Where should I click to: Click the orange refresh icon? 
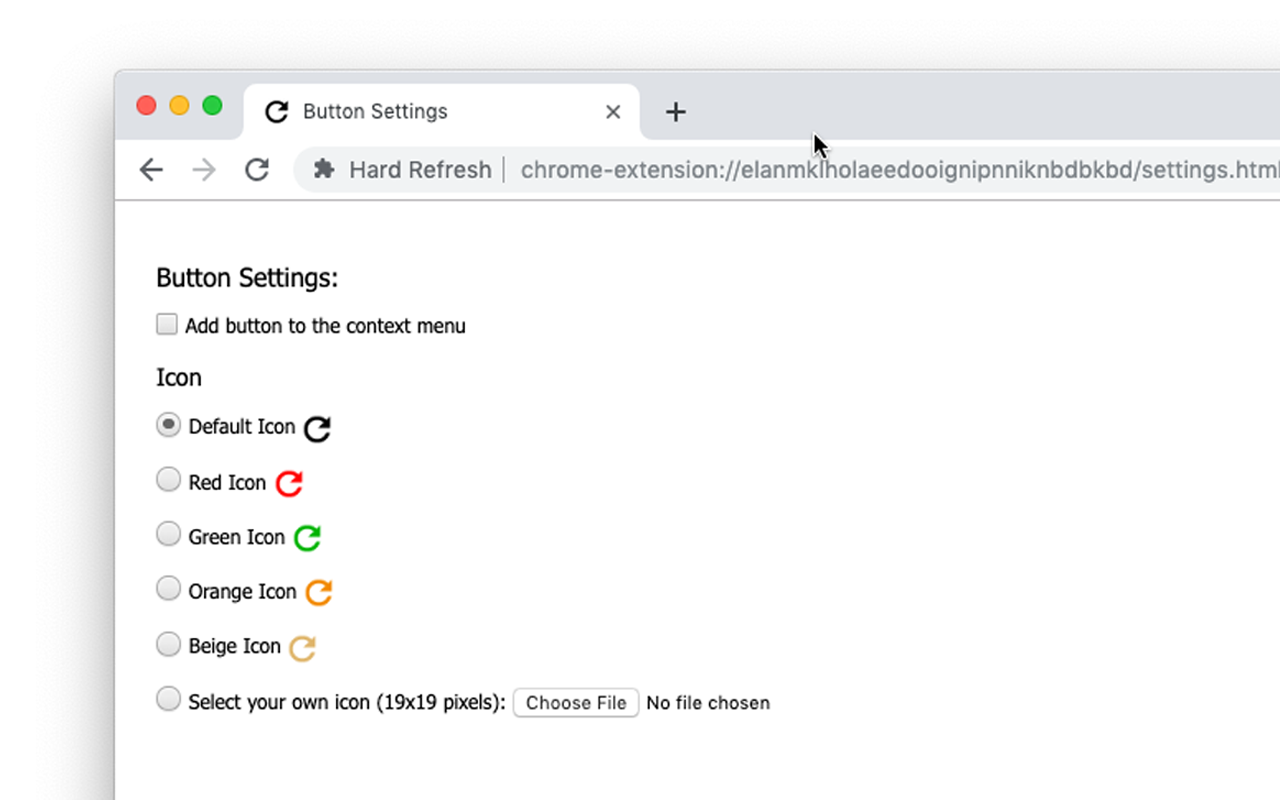318,591
